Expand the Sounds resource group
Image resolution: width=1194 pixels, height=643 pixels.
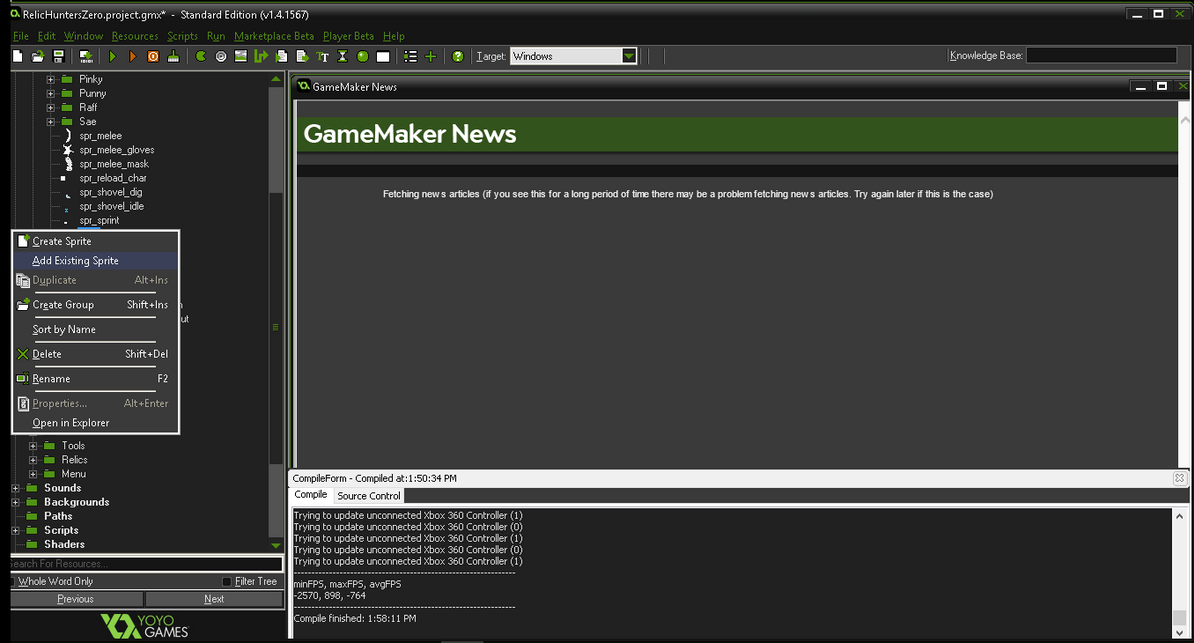pyautogui.click(x=15, y=488)
